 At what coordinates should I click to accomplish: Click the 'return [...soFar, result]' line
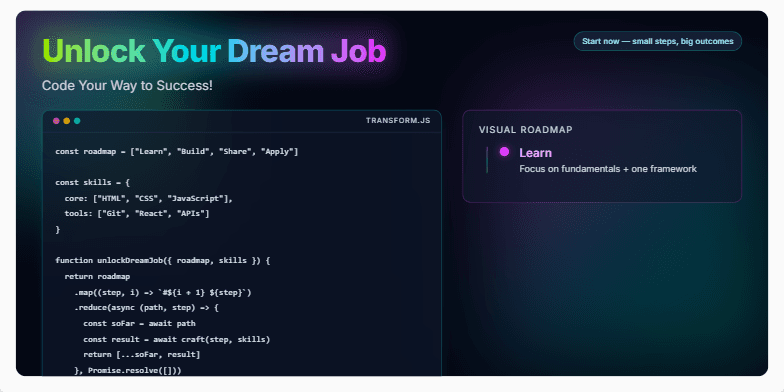click(x=142, y=355)
